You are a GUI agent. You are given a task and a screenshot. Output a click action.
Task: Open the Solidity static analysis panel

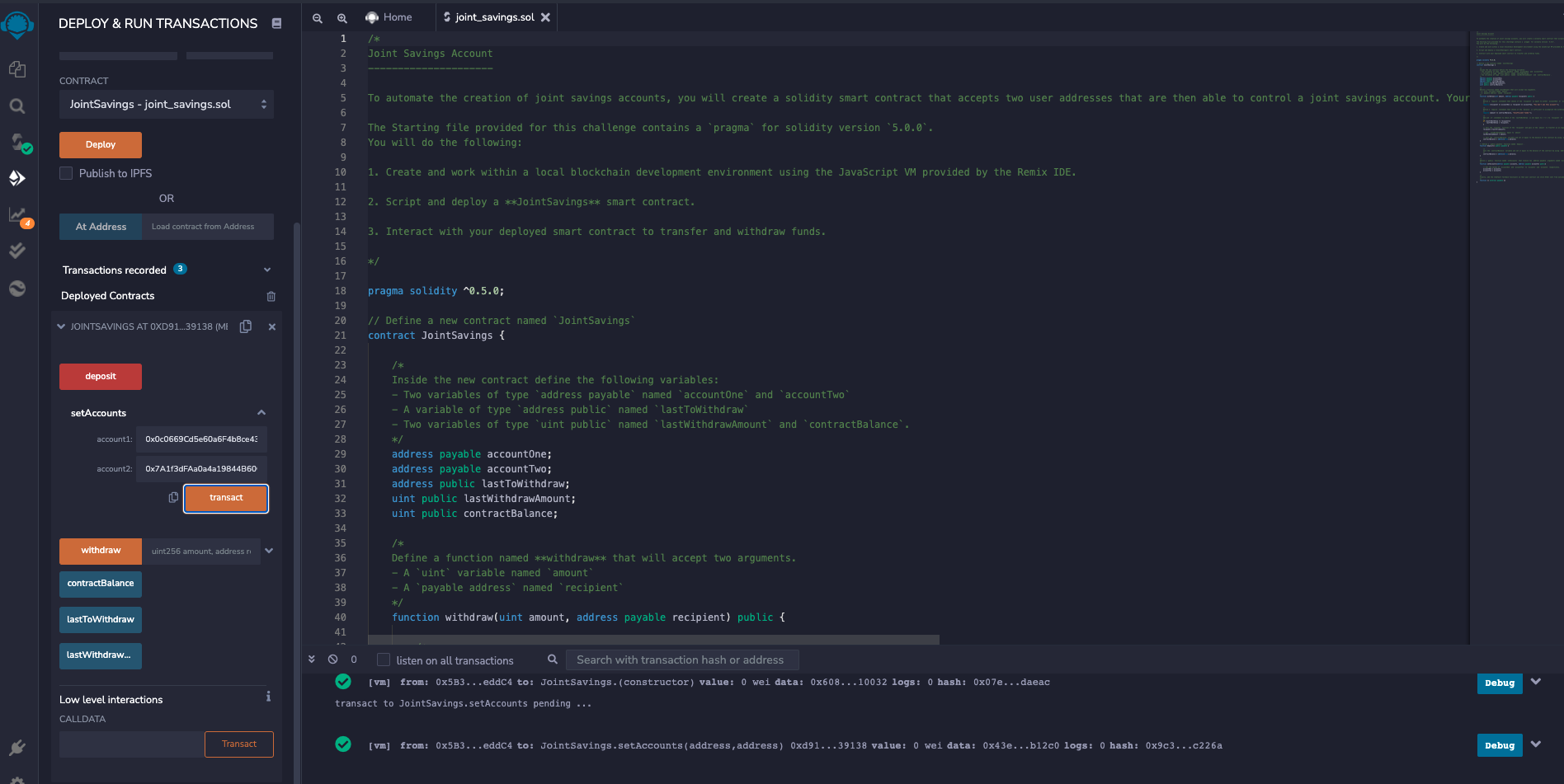pos(17,214)
